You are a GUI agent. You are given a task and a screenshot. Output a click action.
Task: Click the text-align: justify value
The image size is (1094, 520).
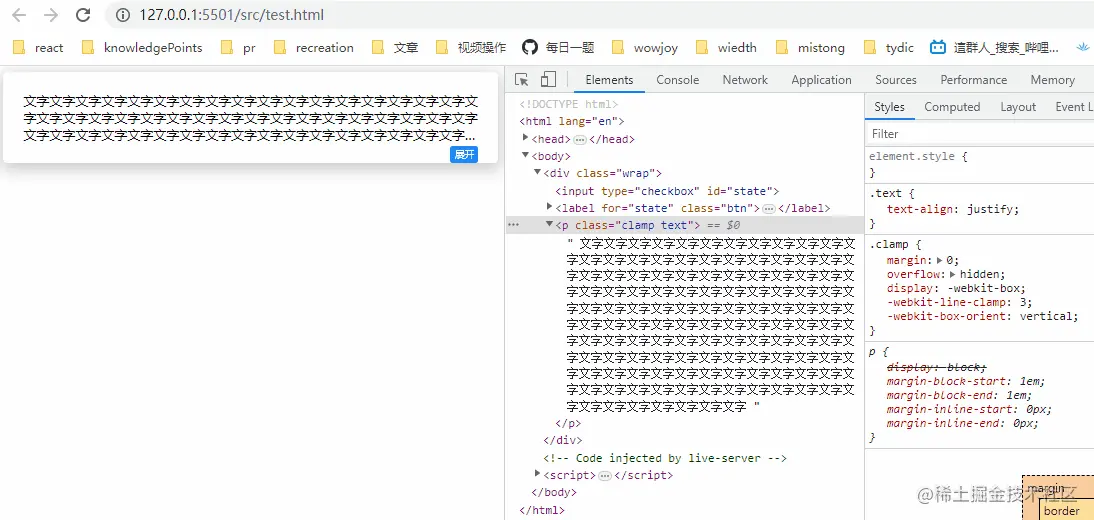point(991,209)
